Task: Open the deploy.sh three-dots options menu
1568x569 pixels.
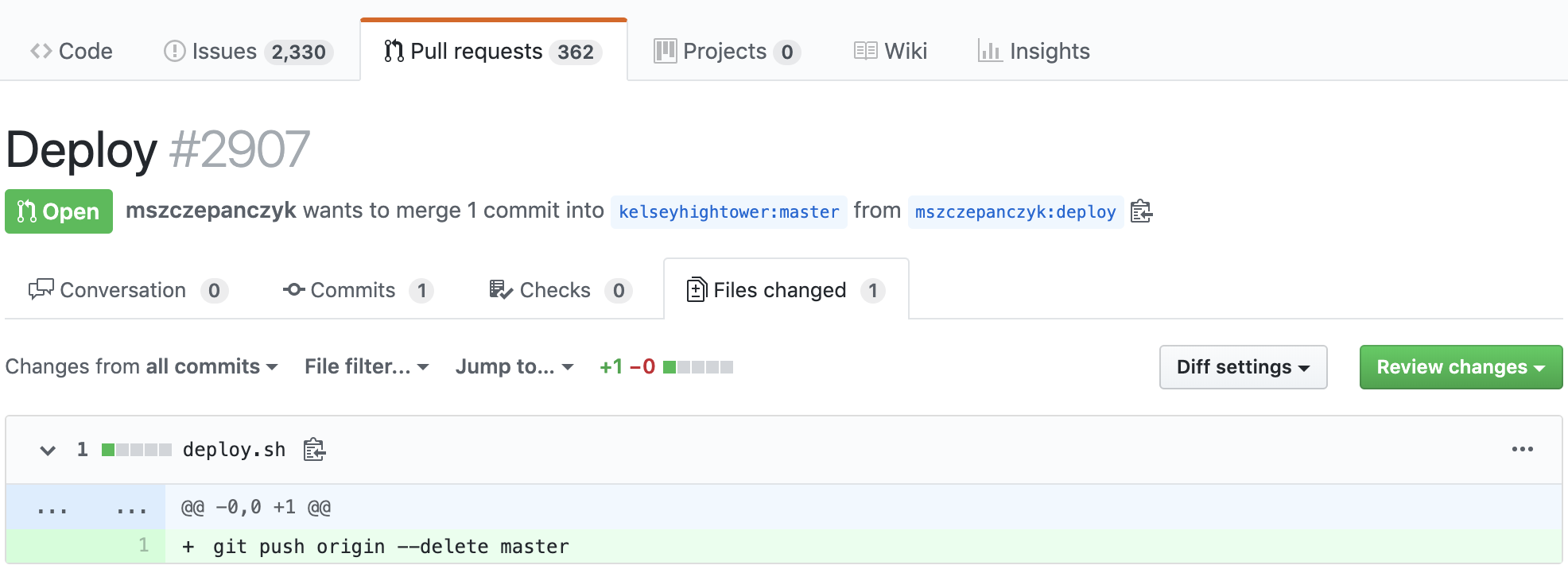Action: (x=1522, y=450)
